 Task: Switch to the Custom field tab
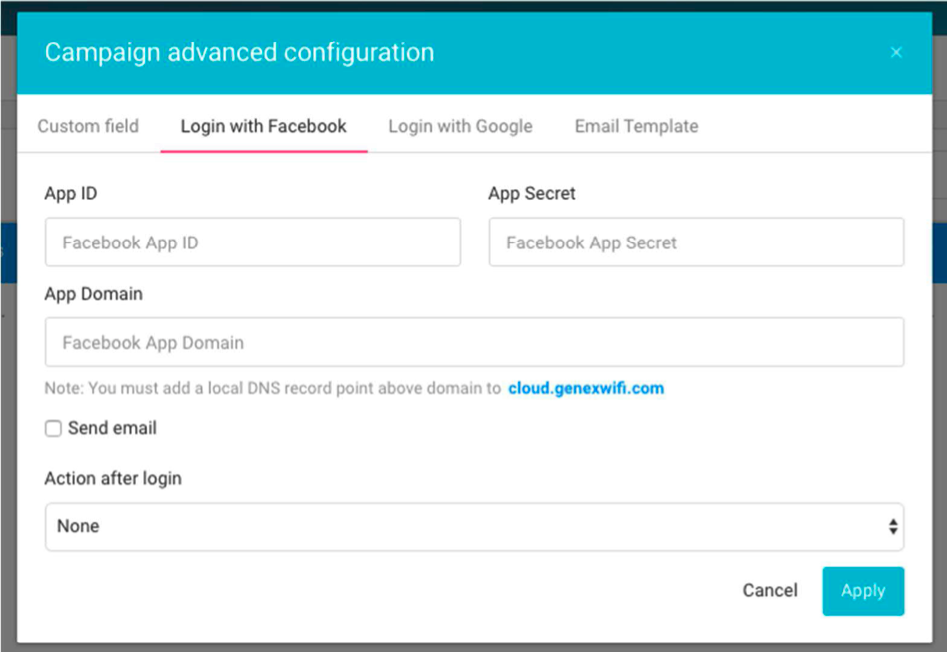(88, 126)
